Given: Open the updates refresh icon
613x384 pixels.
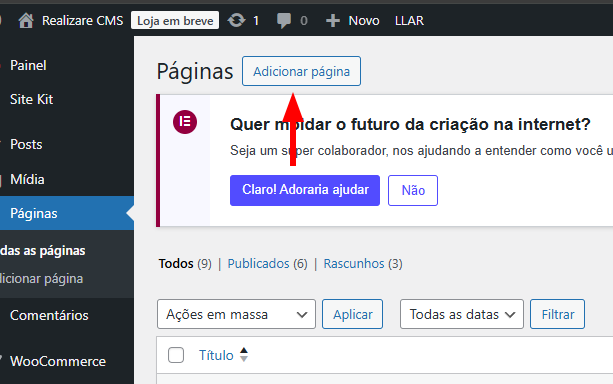Looking at the screenshot, I should pyautogui.click(x=237, y=20).
